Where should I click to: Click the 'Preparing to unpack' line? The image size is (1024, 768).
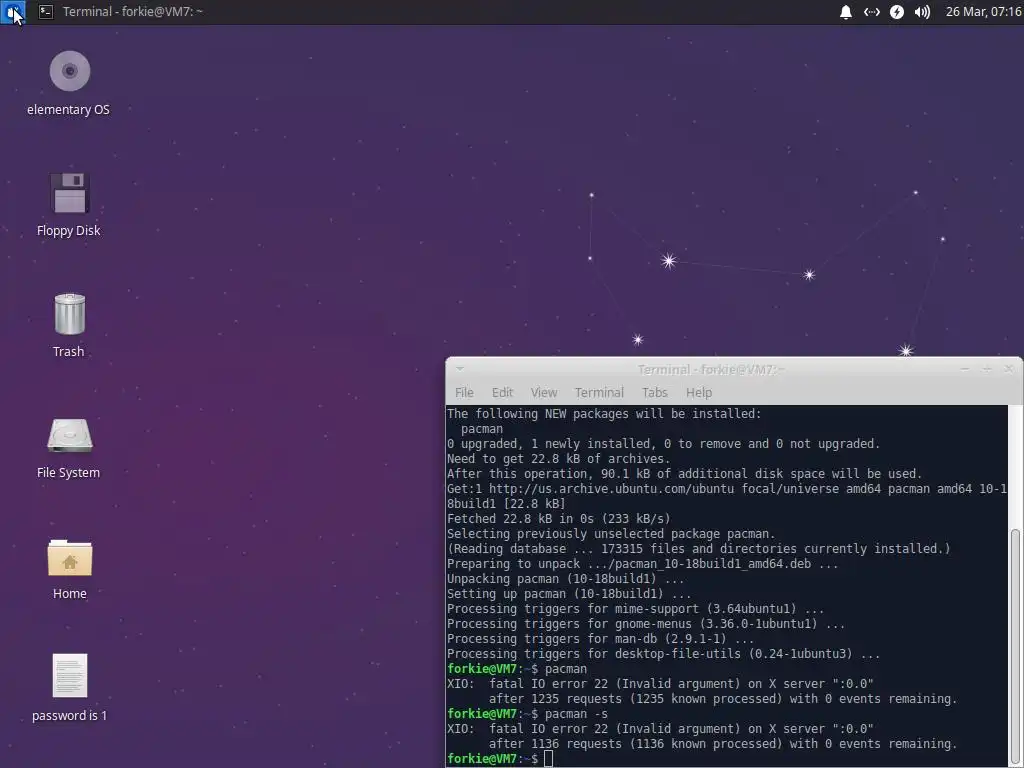(x=643, y=564)
